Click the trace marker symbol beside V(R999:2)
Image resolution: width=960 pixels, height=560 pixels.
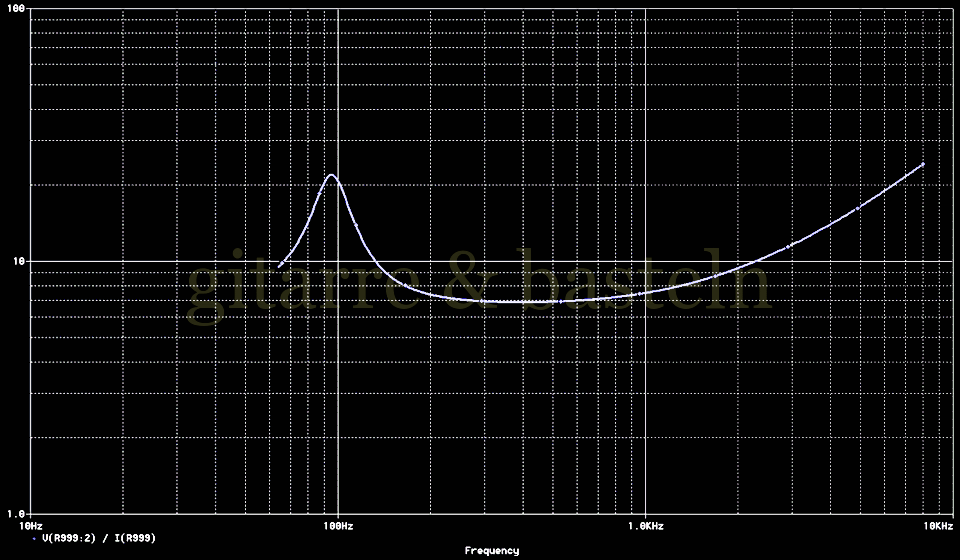tap(35, 538)
